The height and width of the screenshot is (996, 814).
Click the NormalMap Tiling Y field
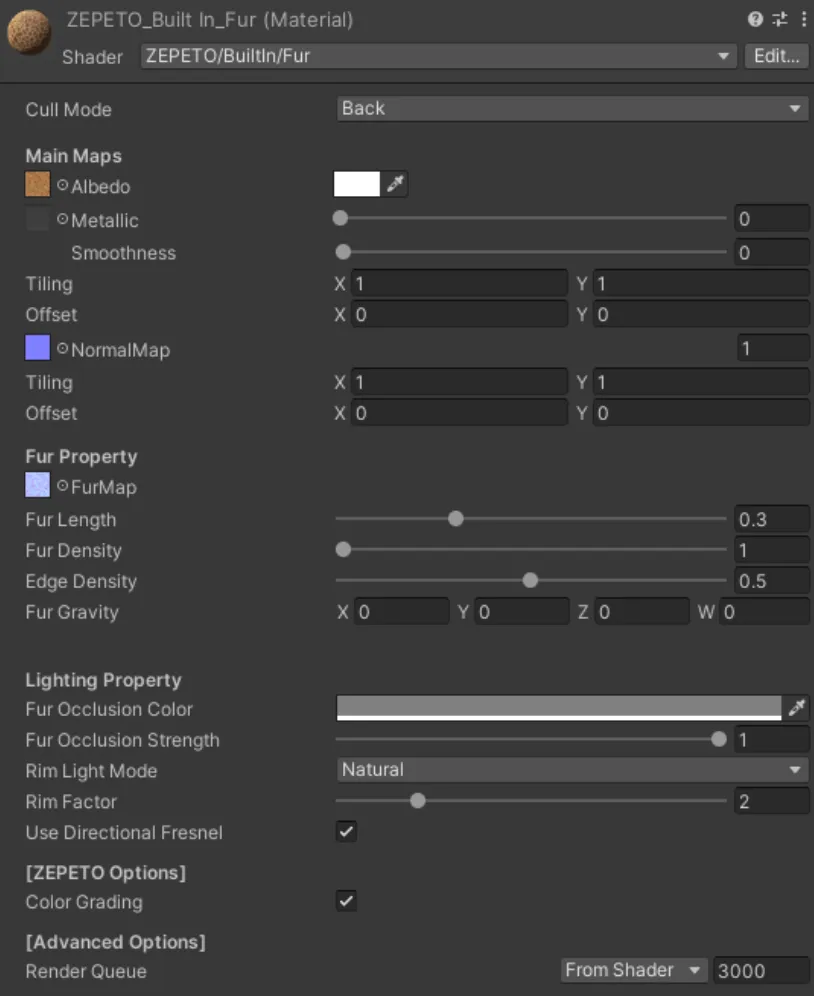pyautogui.click(x=701, y=382)
